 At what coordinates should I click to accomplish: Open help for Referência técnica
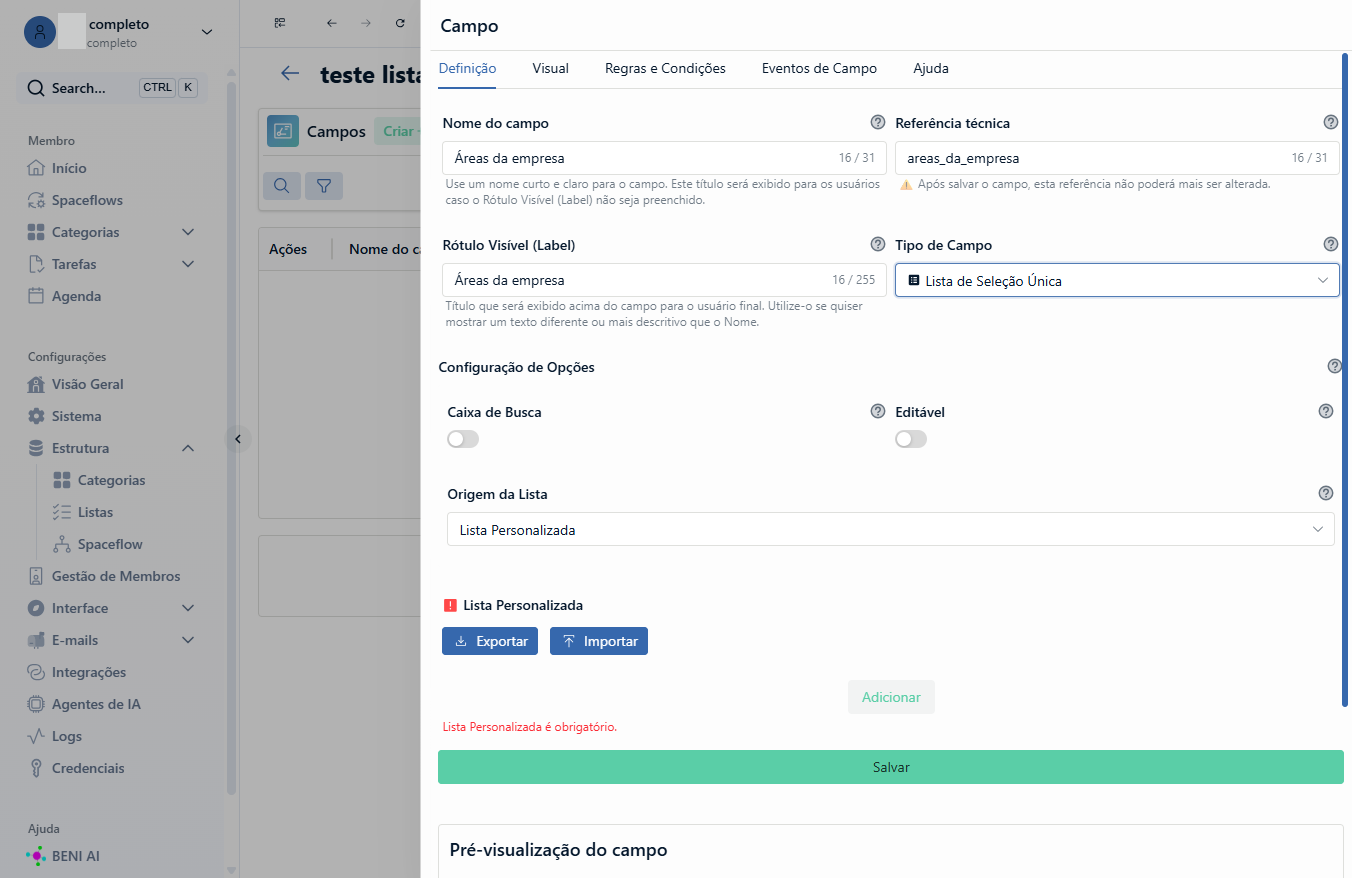[1331, 123]
